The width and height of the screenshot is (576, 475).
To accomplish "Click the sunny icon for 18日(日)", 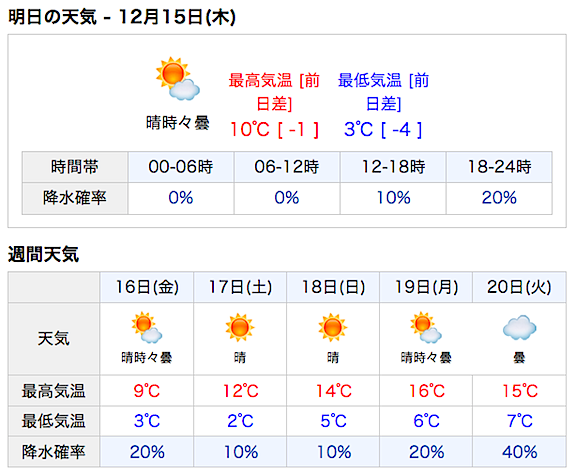I will click(333, 327).
